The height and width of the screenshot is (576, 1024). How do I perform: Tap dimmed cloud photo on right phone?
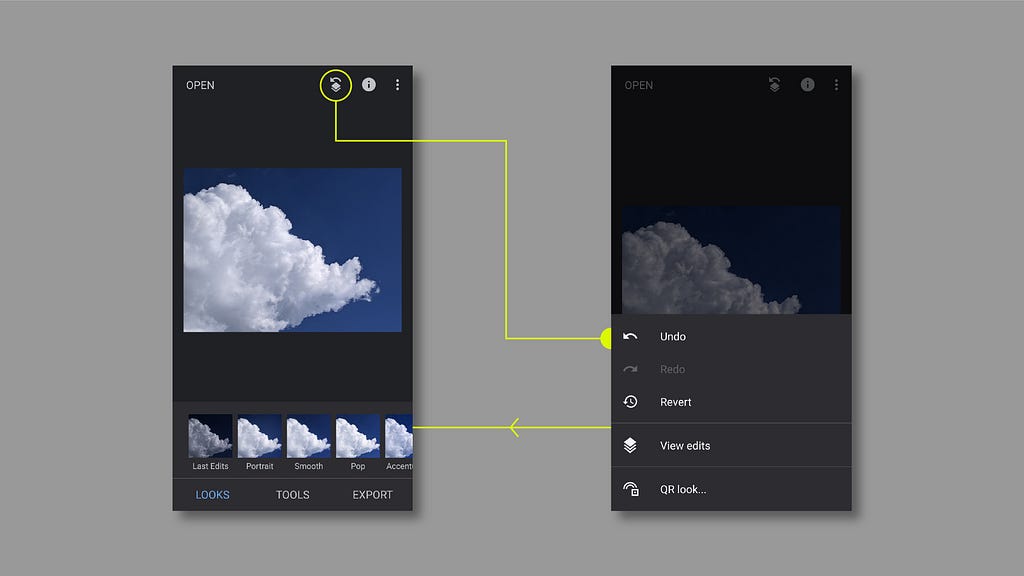(731, 261)
